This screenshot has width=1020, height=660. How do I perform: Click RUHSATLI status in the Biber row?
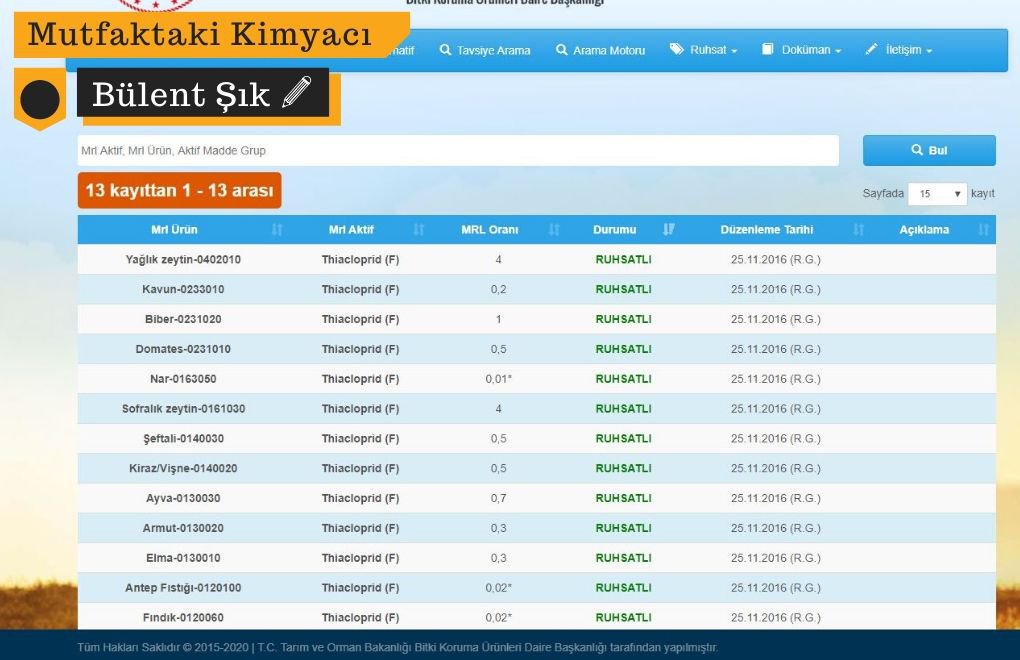623,319
